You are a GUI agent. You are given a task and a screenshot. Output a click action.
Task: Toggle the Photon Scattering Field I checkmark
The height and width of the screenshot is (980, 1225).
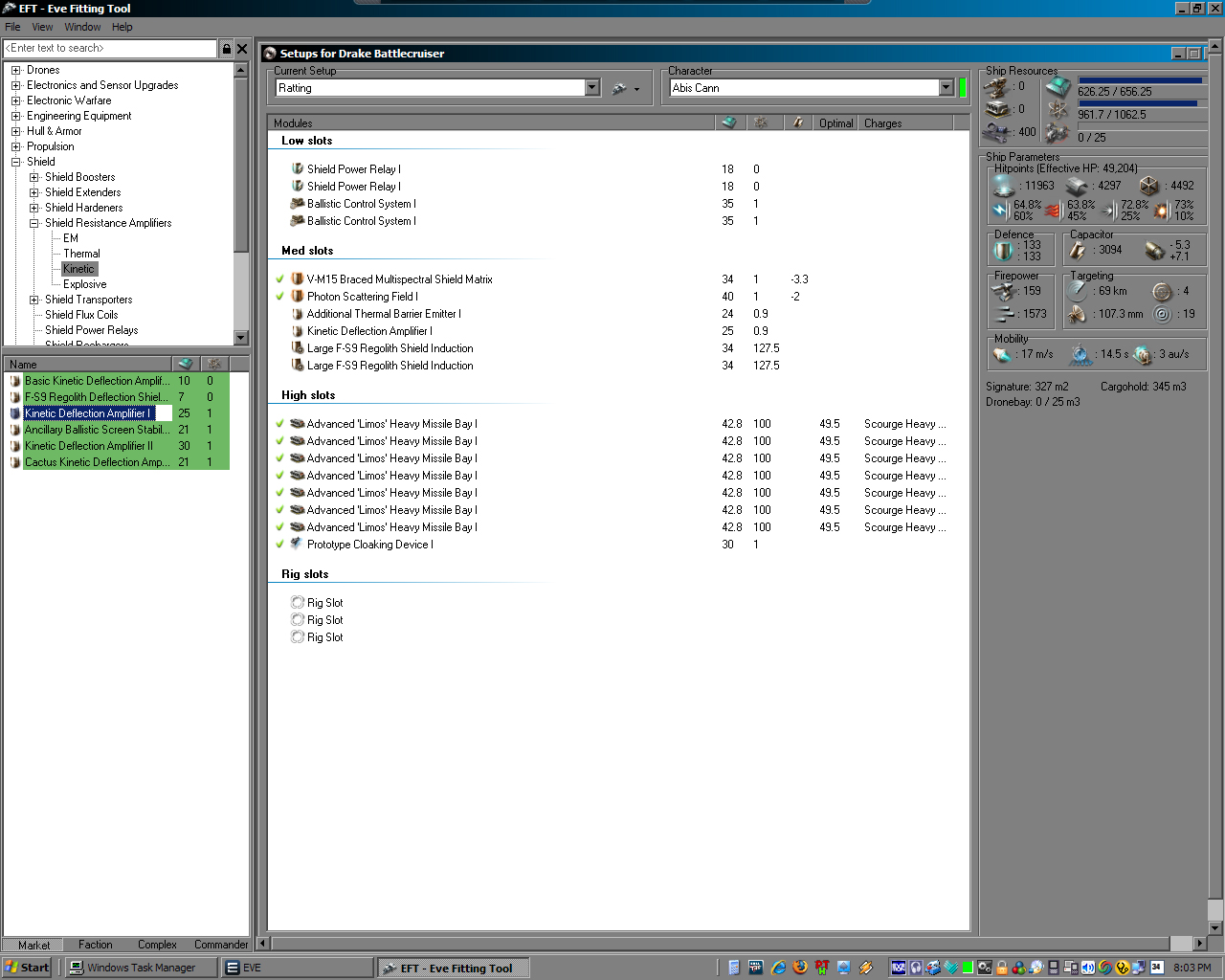[x=279, y=297]
